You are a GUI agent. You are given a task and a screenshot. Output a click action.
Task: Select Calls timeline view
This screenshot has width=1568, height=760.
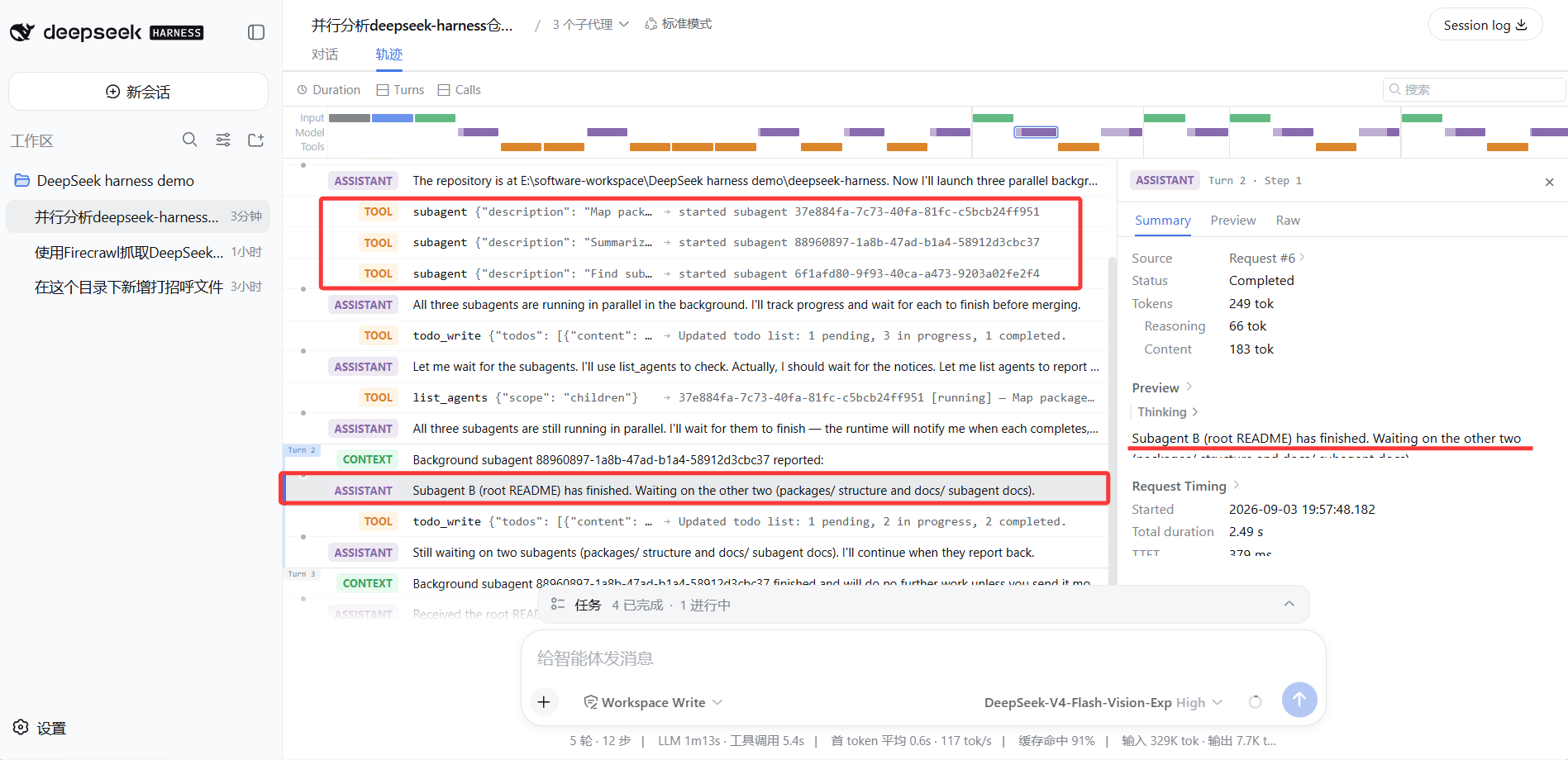click(x=460, y=90)
